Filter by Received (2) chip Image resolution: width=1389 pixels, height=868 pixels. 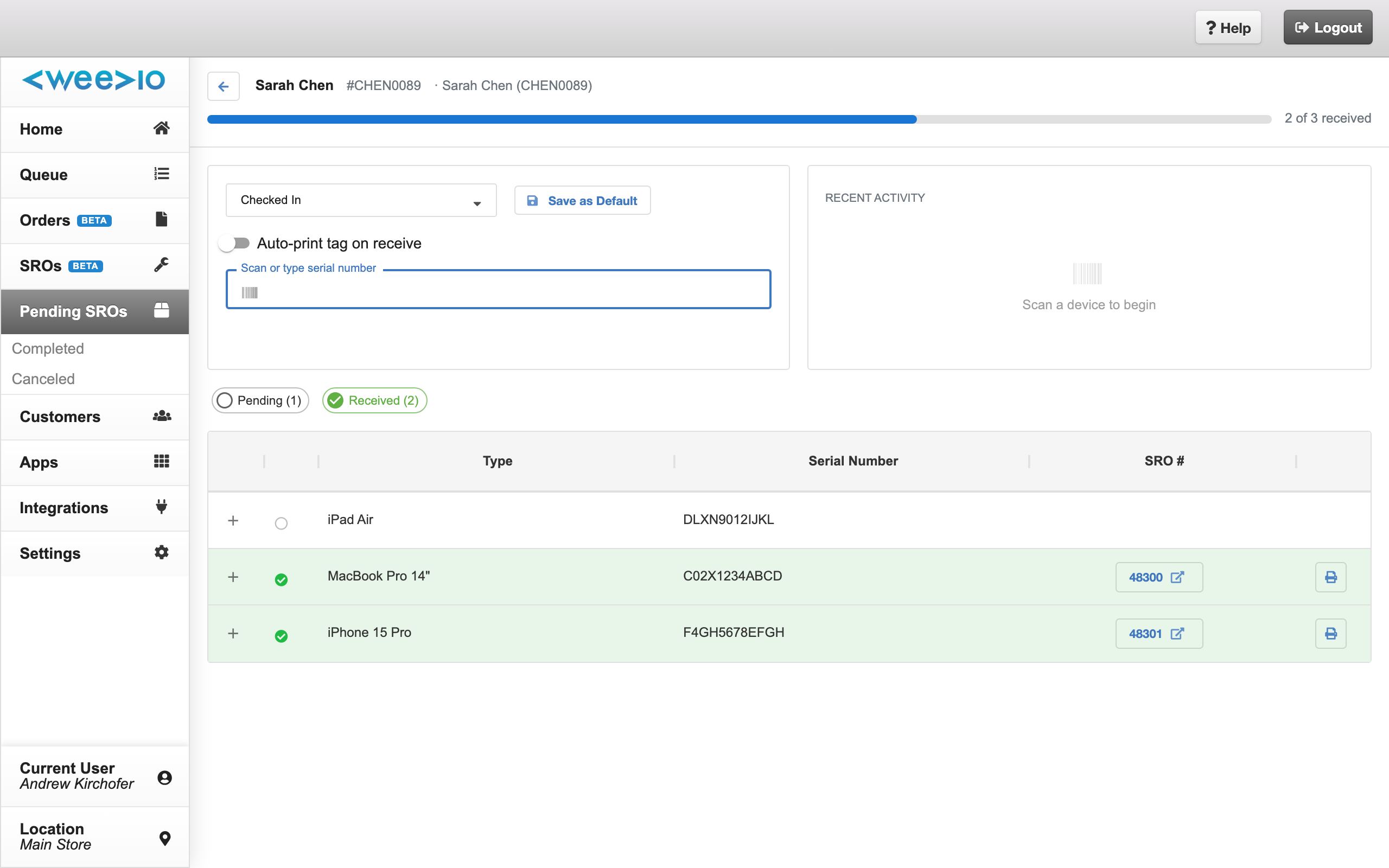click(x=374, y=400)
